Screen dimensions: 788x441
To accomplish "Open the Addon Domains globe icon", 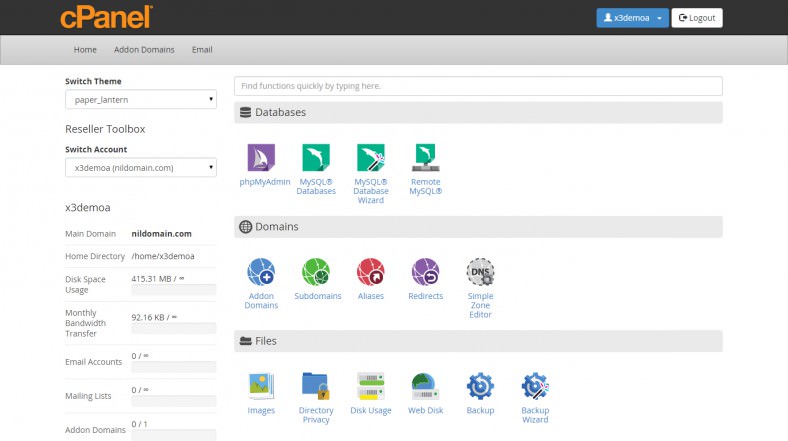I will [x=261, y=272].
